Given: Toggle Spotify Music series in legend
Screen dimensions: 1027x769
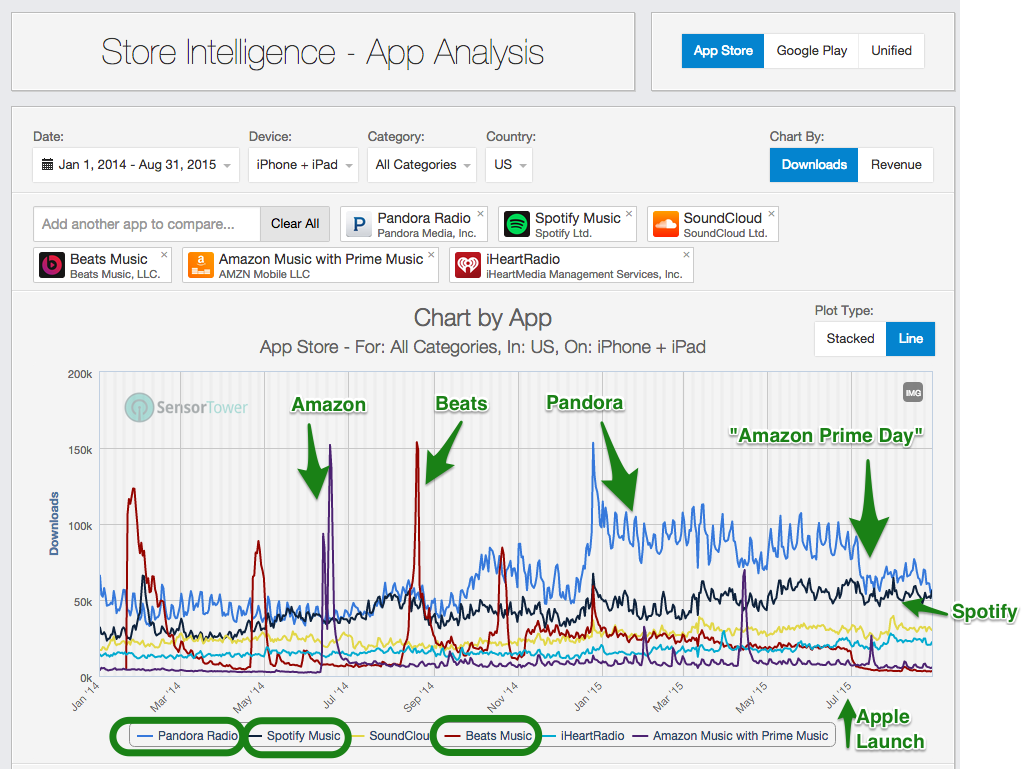Looking at the screenshot, I should (x=295, y=736).
